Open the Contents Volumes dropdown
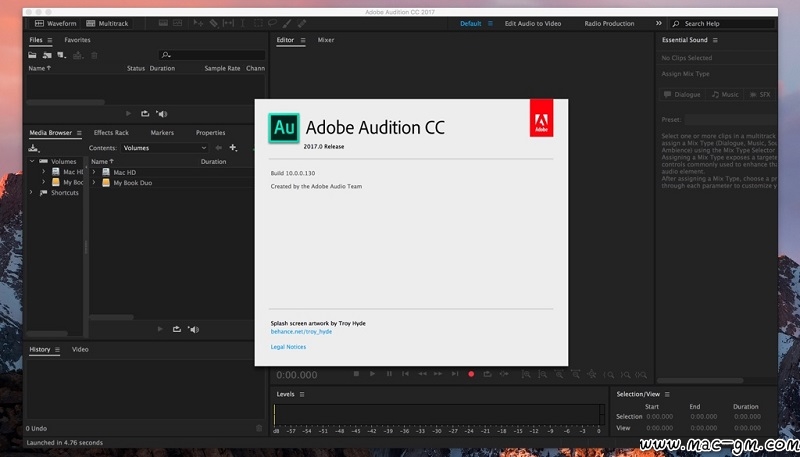The height and width of the screenshot is (457, 800). [164, 148]
